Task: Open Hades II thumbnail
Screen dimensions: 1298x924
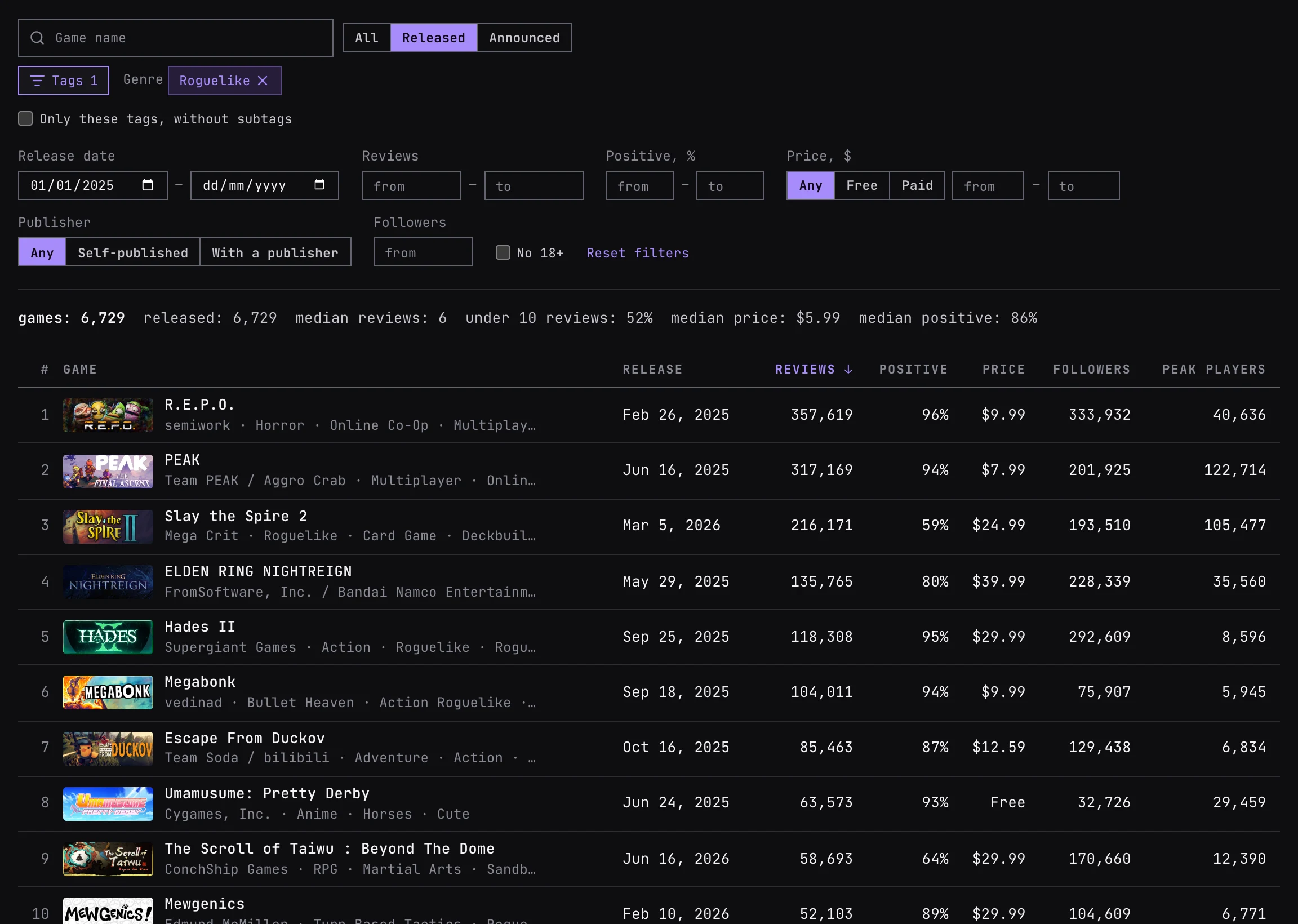Action: (x=108, y=637)
